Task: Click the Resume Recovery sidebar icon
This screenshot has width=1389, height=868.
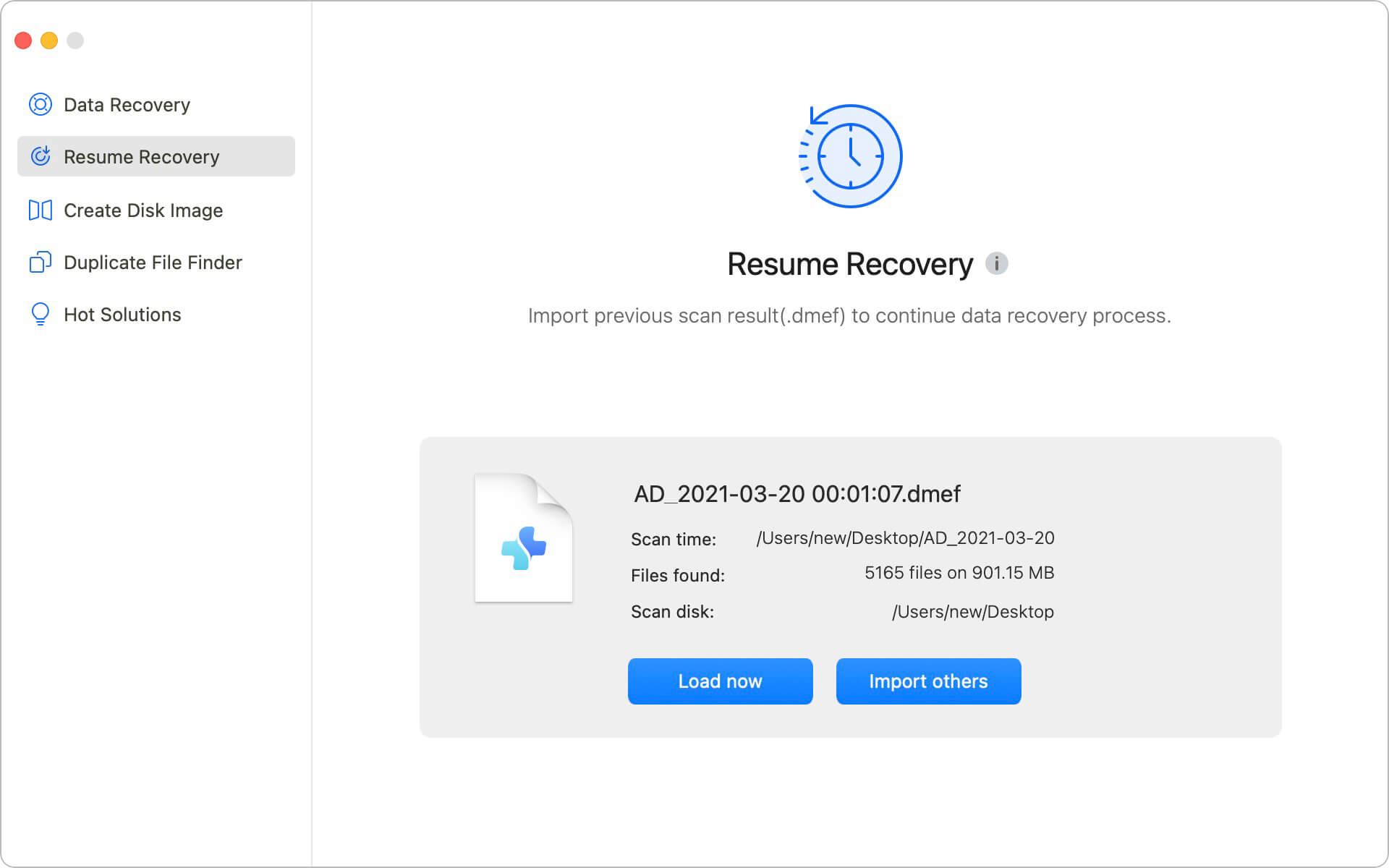Action: click(41, 156)
